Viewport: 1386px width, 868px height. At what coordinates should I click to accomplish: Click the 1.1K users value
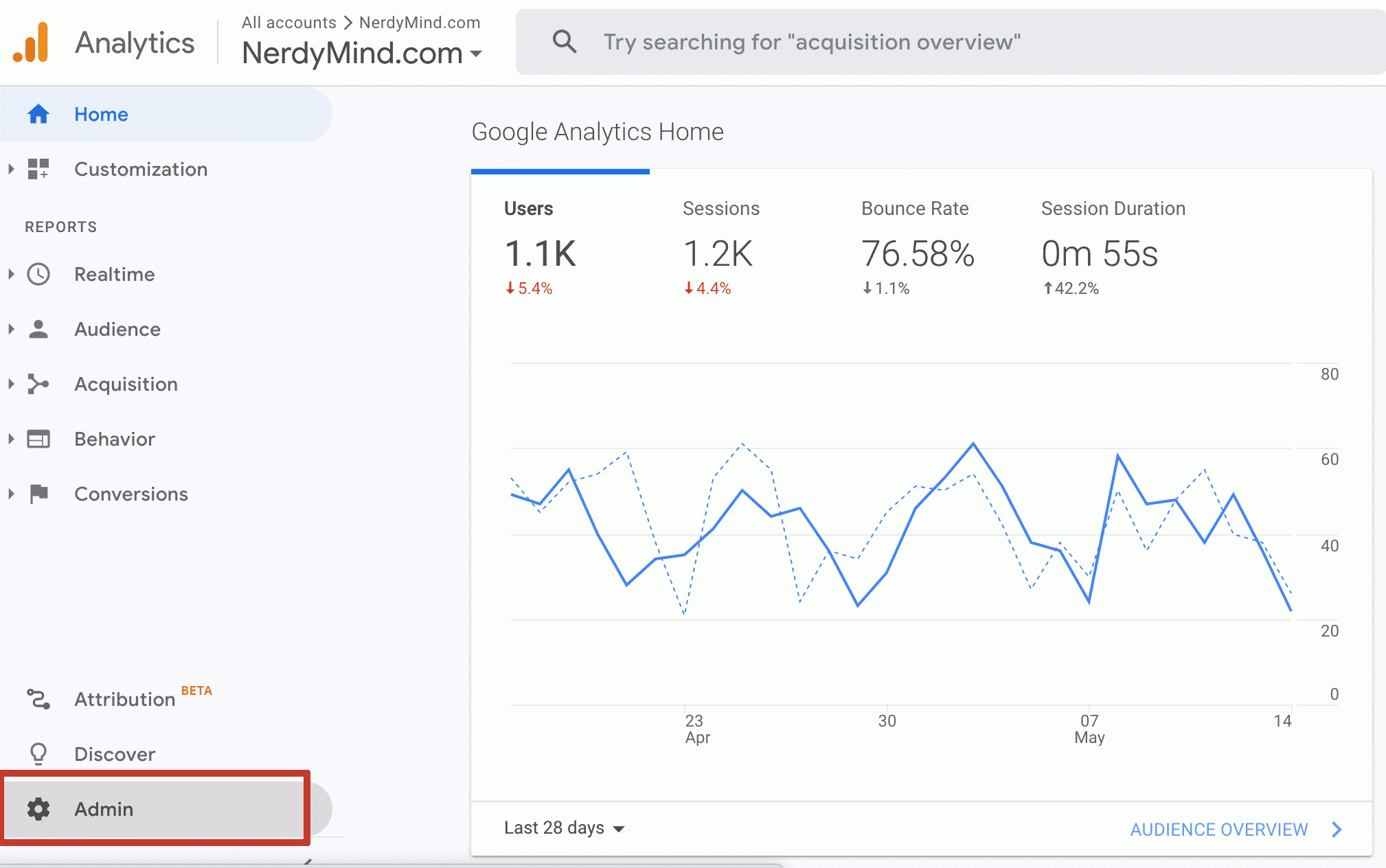coord(541,253)
